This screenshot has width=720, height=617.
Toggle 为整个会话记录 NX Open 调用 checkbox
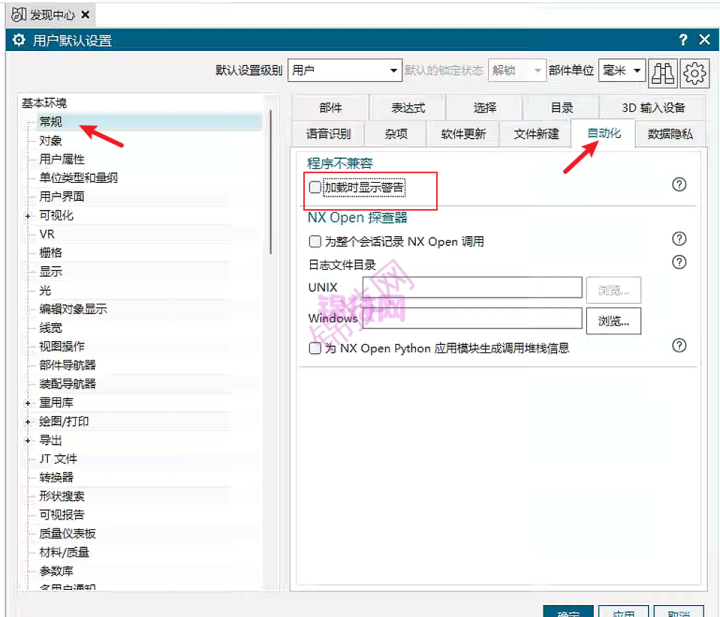pyautogui.click(x=316, y=241)
